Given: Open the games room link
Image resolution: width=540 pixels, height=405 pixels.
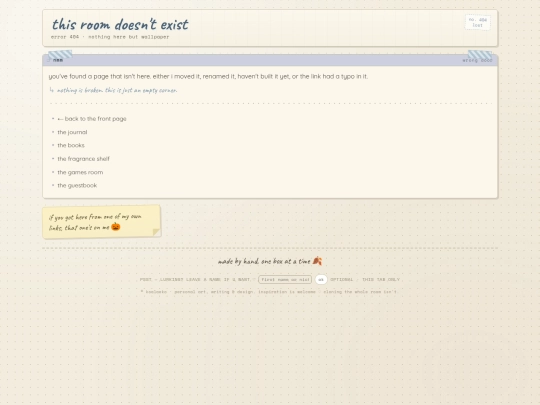Looking at the screenshot, I should coord(80,172).
